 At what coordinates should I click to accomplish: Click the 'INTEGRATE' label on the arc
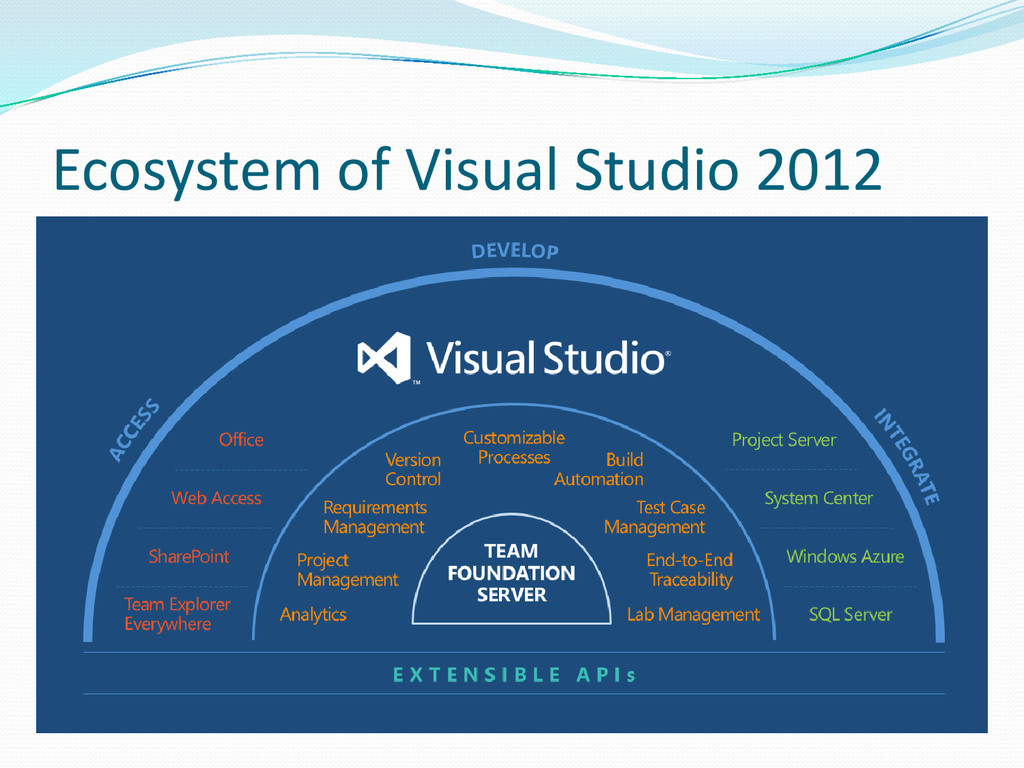pyautogui.click(x=907, y=456)
